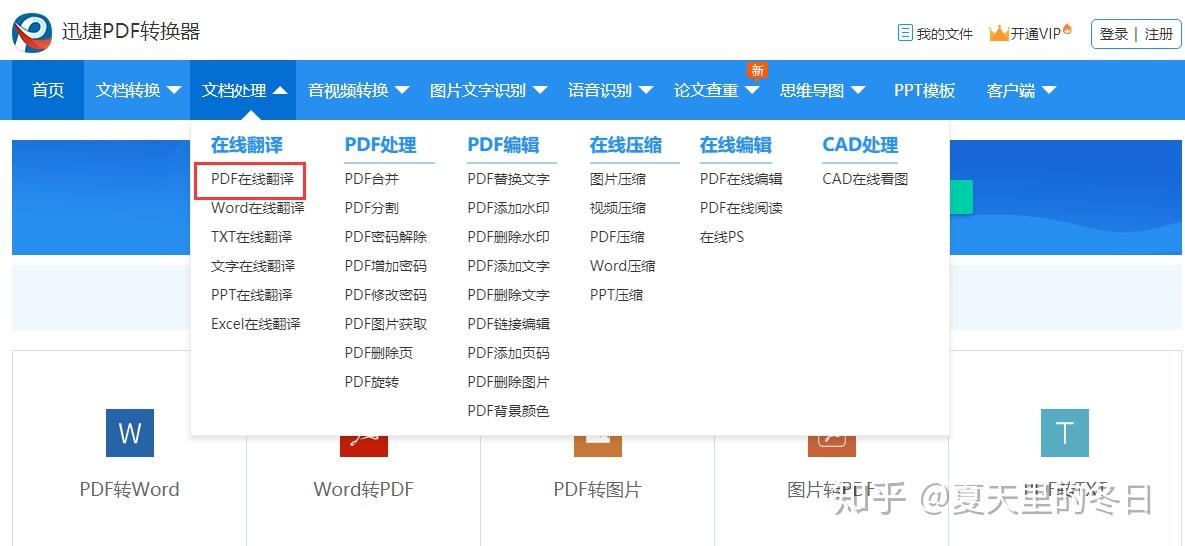Open 我的文件 file list icon
Image resolution: width=1185 pixels, height=546 pixels.
point(905,33)
